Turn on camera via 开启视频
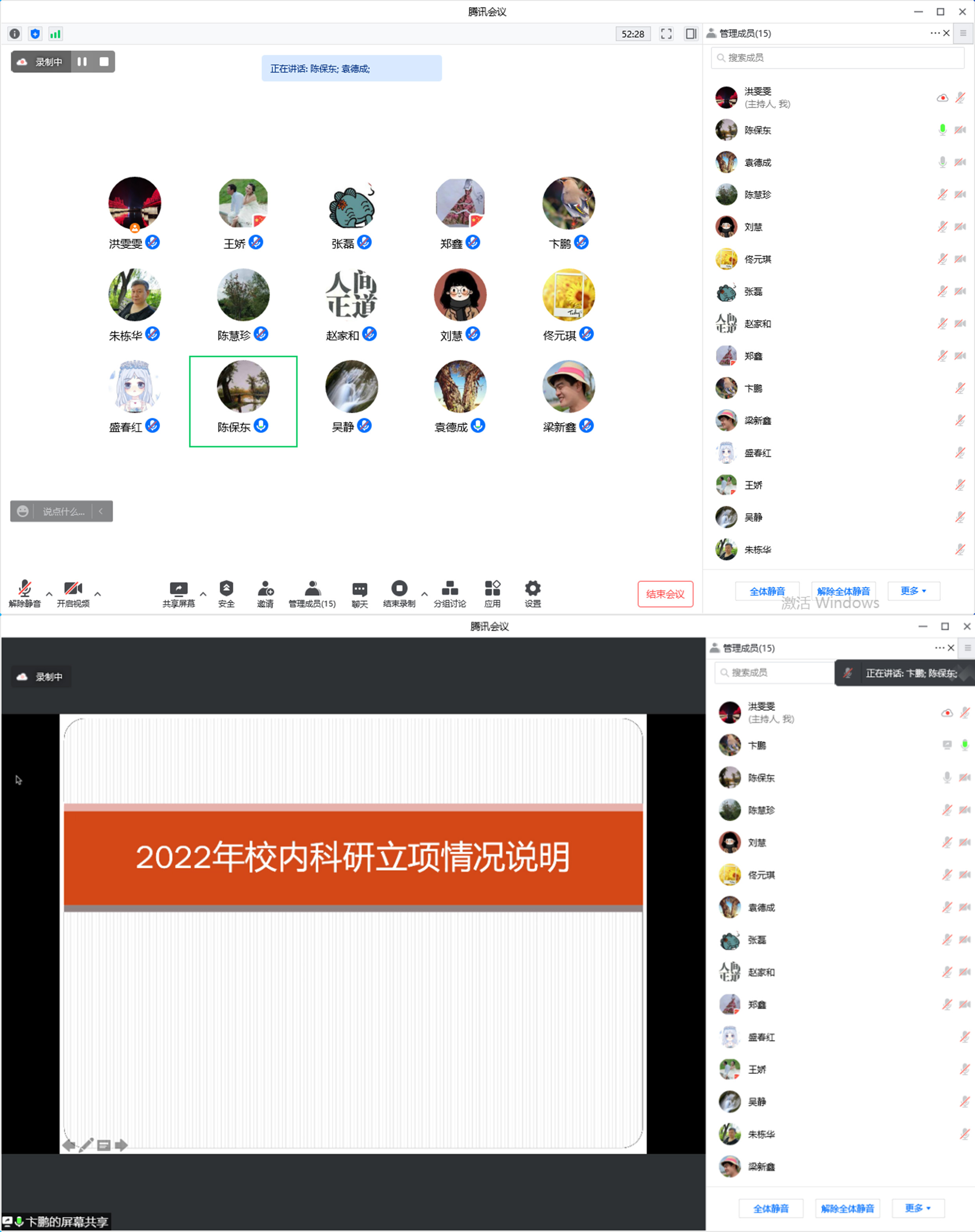Screen dimensions: 975x1232 73,589
